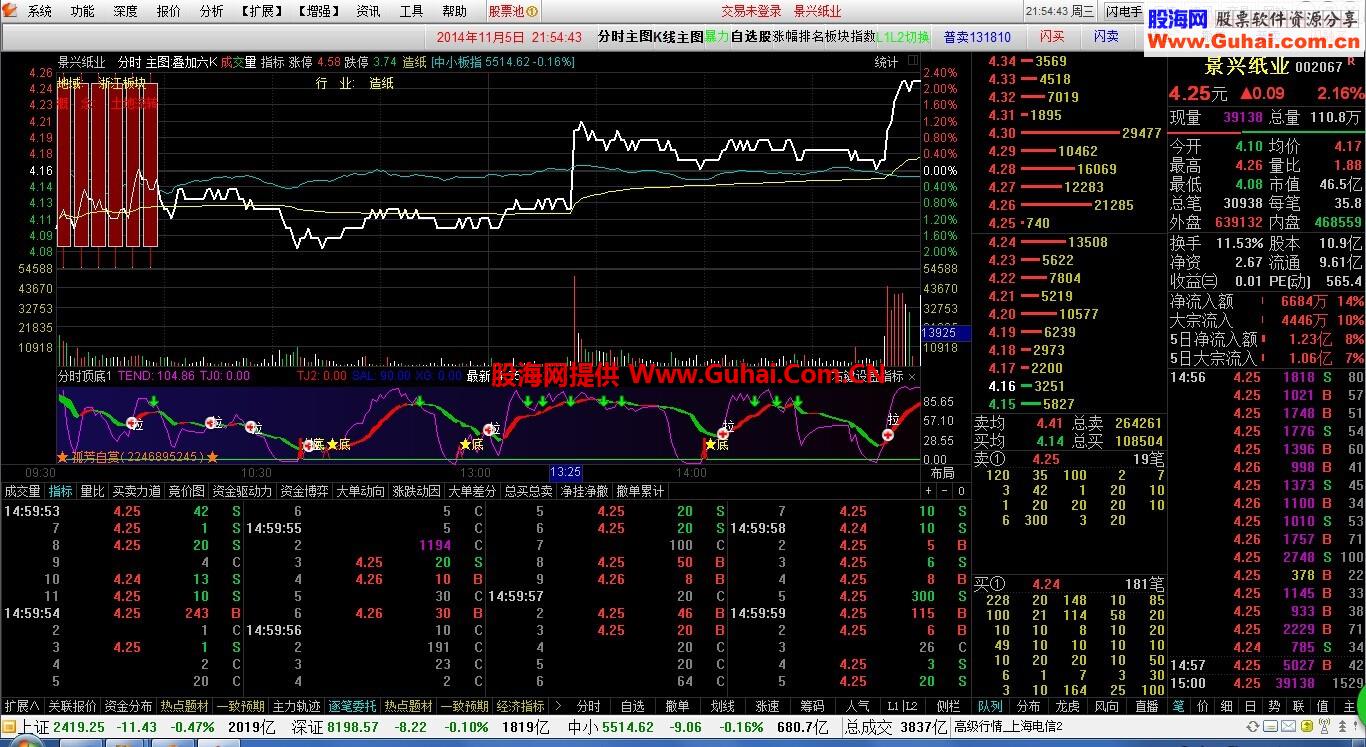Open the 帮助 menu
This screenshot has width=1366, height=747.
454,11
